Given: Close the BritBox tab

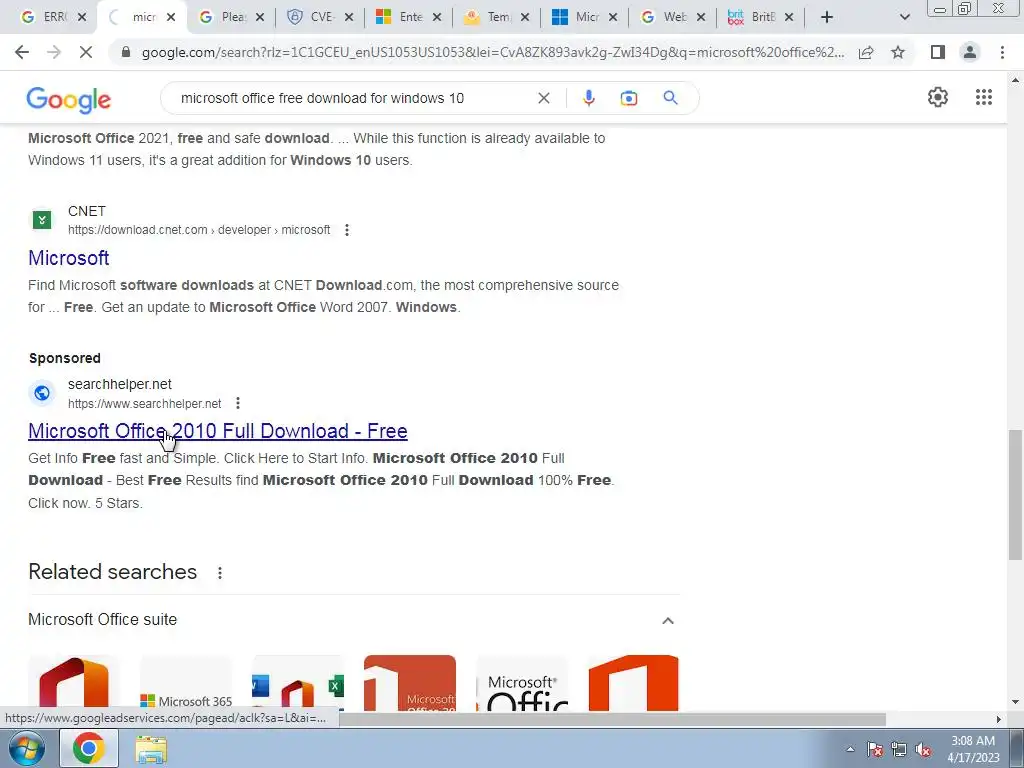Looking at the screenshot, I should (789, 17).
